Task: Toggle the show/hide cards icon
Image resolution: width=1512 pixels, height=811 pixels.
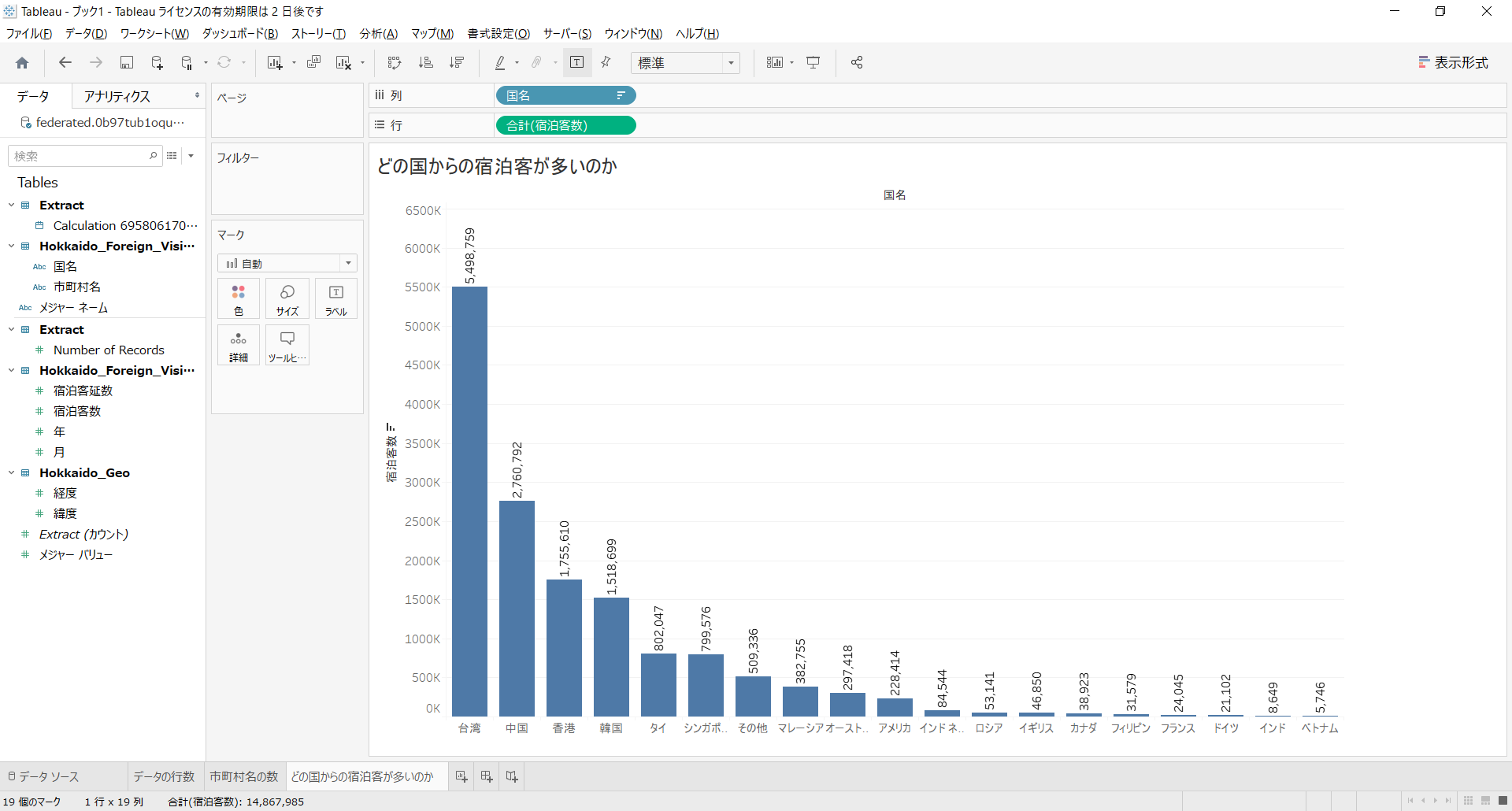Action: pos(775,63)
